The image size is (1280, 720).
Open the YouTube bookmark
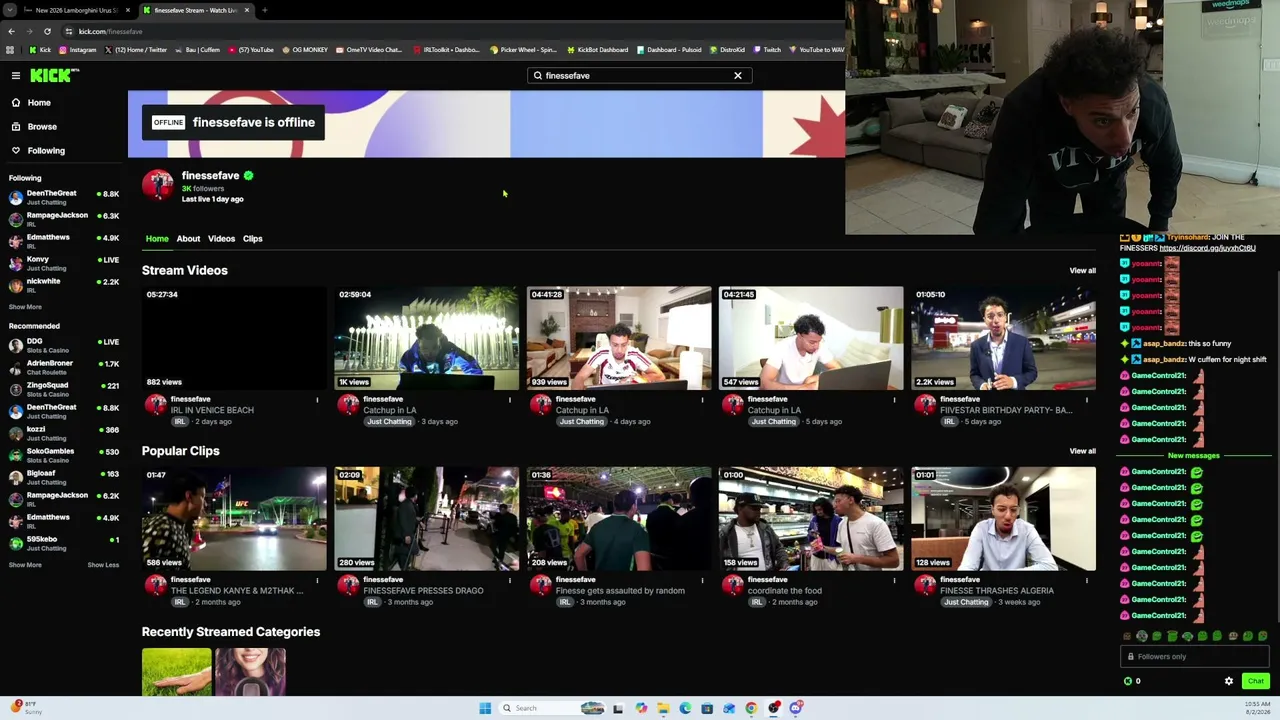point(251,50)
